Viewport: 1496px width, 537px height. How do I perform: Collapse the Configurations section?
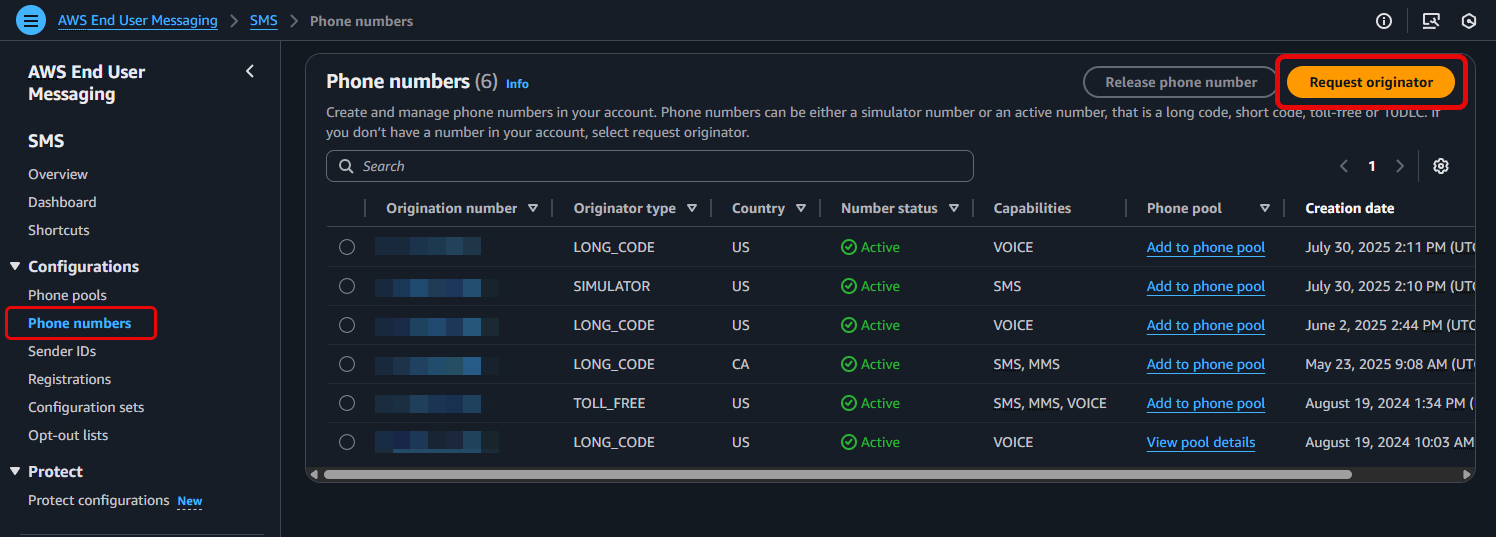[x=15, y=267]
